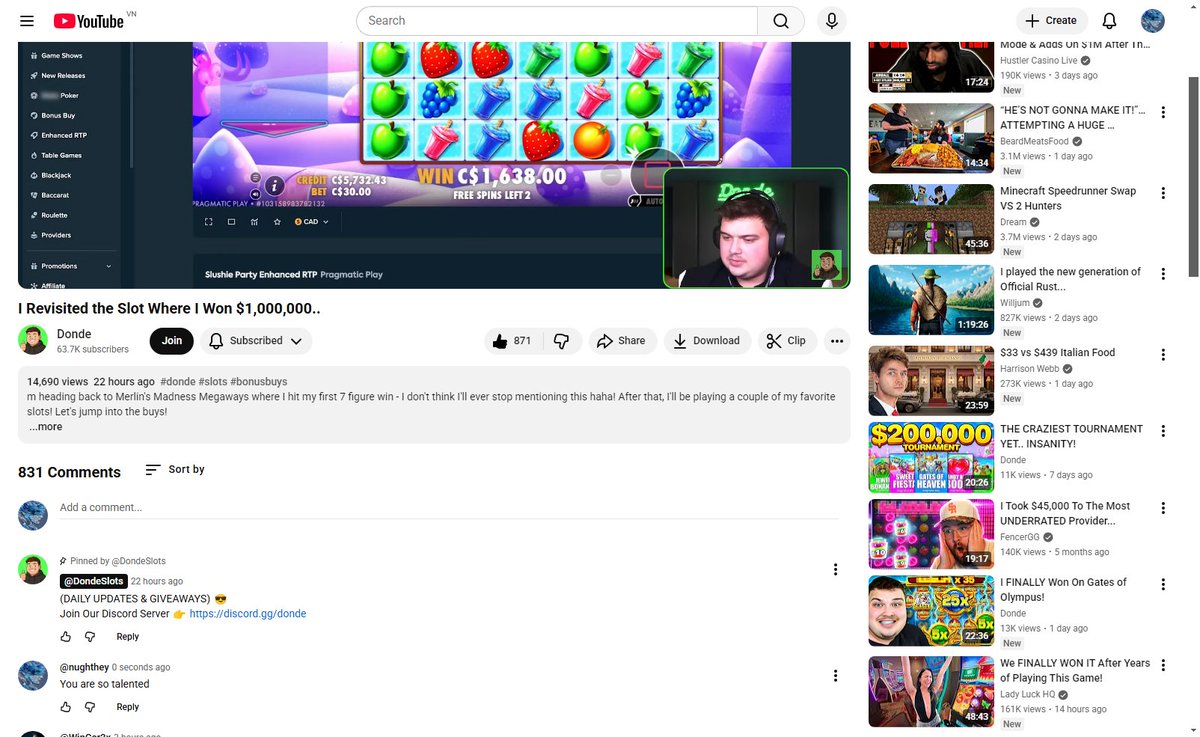Dislike the pinned DondeSlots comment
1200x737 pixels.
pyautogui.click(x=90, y=637)
